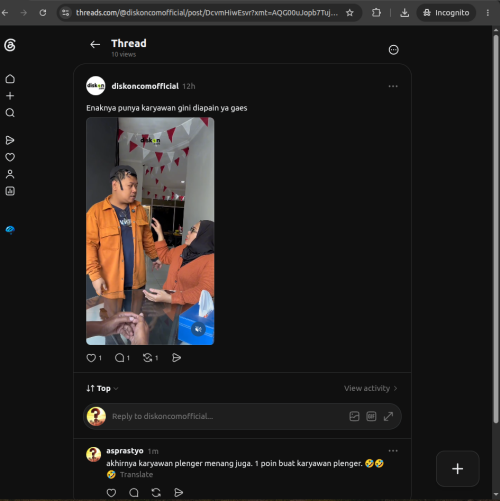Click the Incognito indicator button

click(x=446, y=13)
